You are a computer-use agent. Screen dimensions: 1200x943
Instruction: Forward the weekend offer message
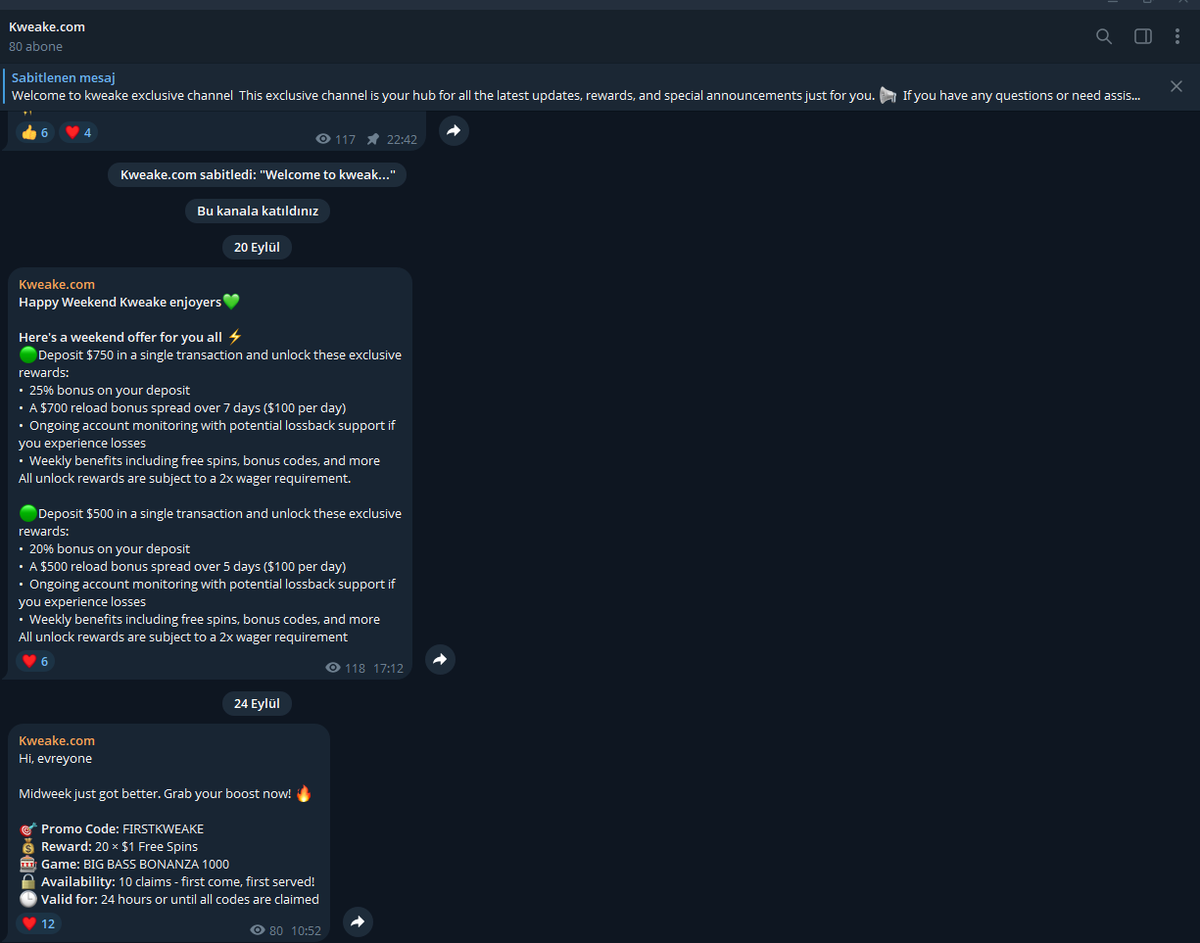coord(440,659)
